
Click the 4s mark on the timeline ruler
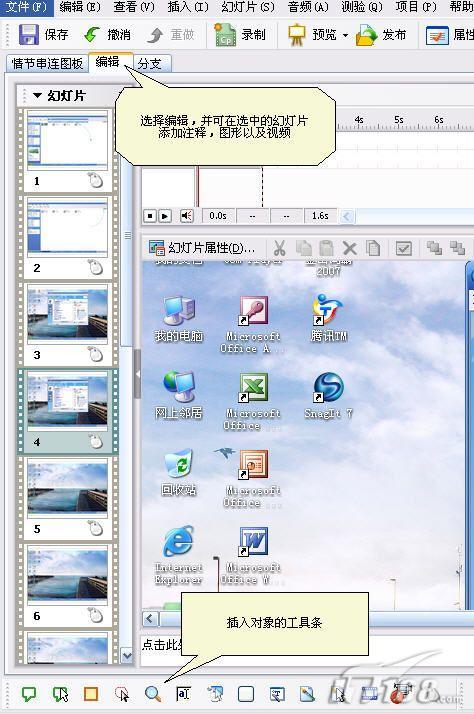[x=359, y=120]
